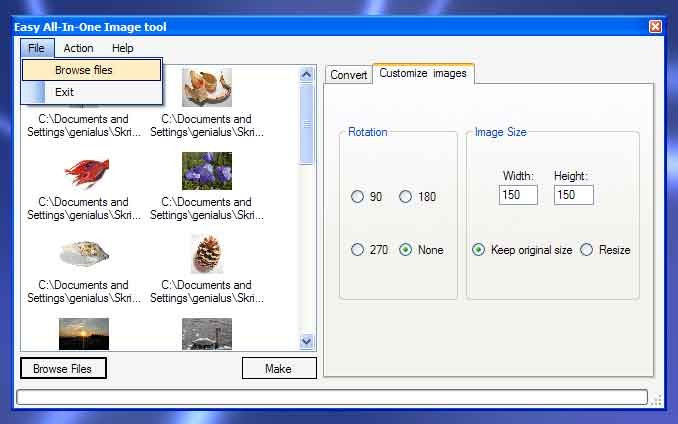Click the image list scrollbar thumb
This screenshot has height=424, width=678.
tap(306, 124)
